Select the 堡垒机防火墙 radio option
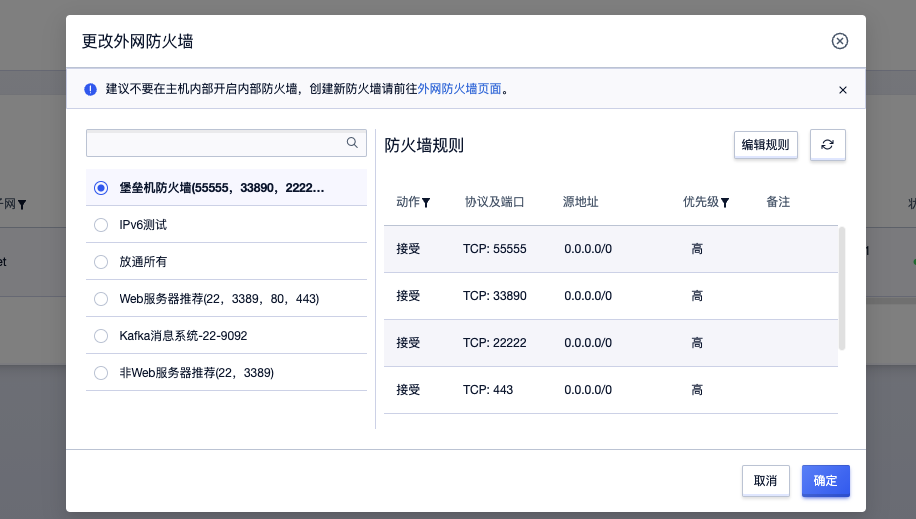916x519 pixels. [101, 188]
